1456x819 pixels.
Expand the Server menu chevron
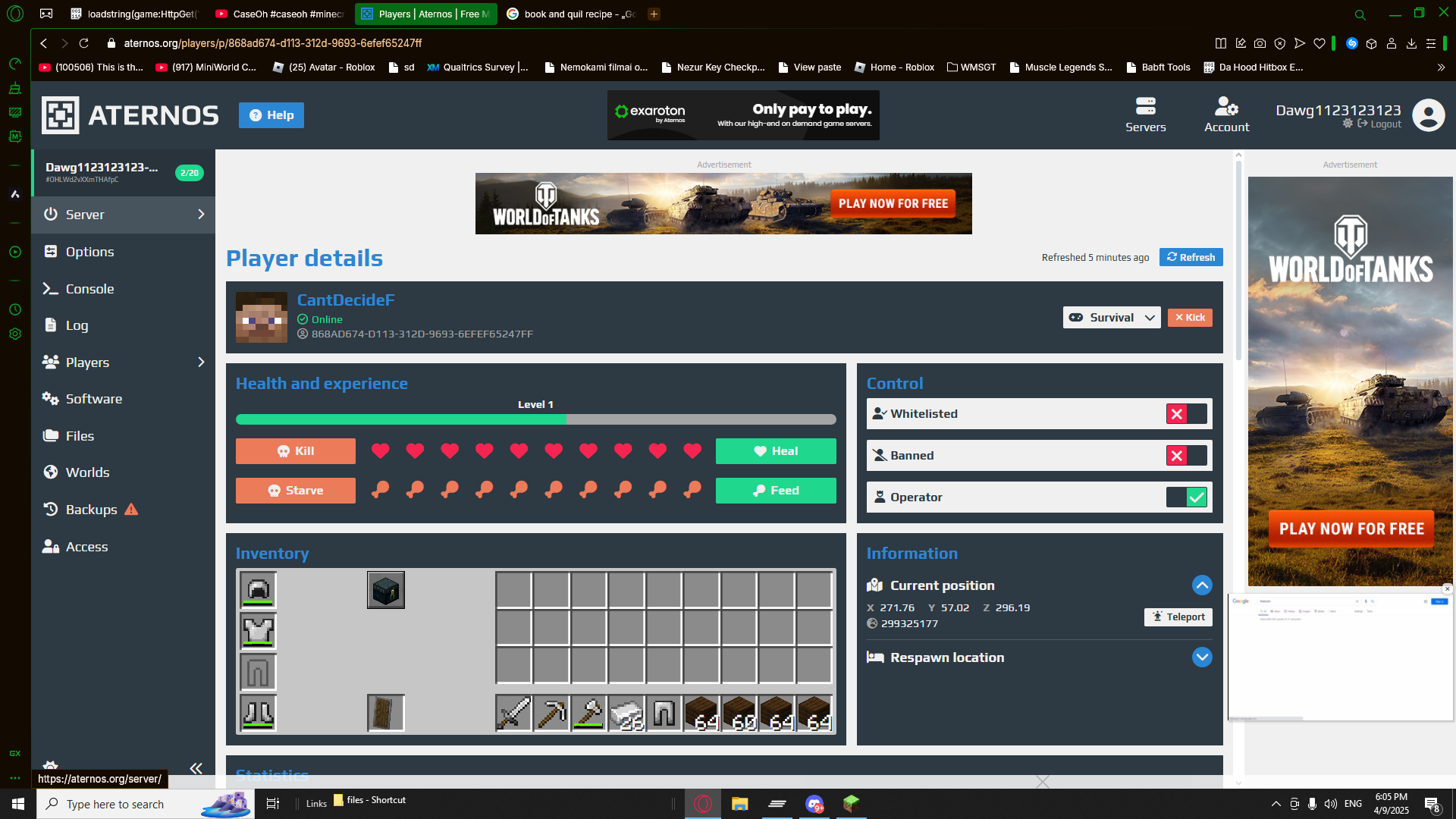click(x=201, y=215)
